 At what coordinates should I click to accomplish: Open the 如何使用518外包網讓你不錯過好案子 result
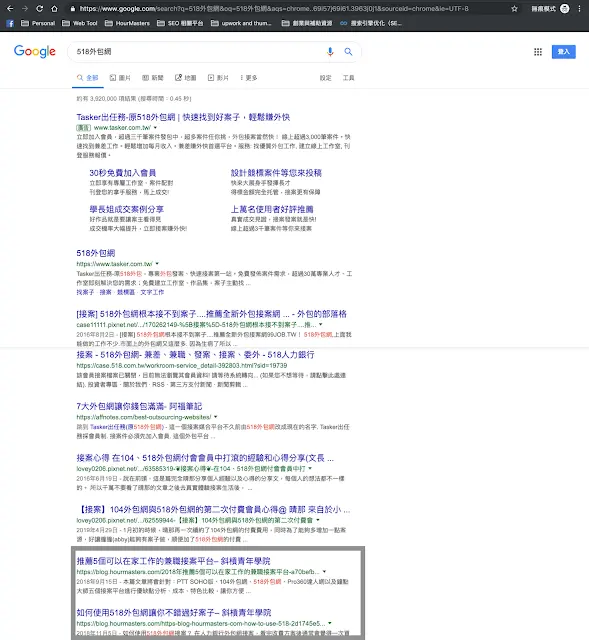[x=173, y=613]
